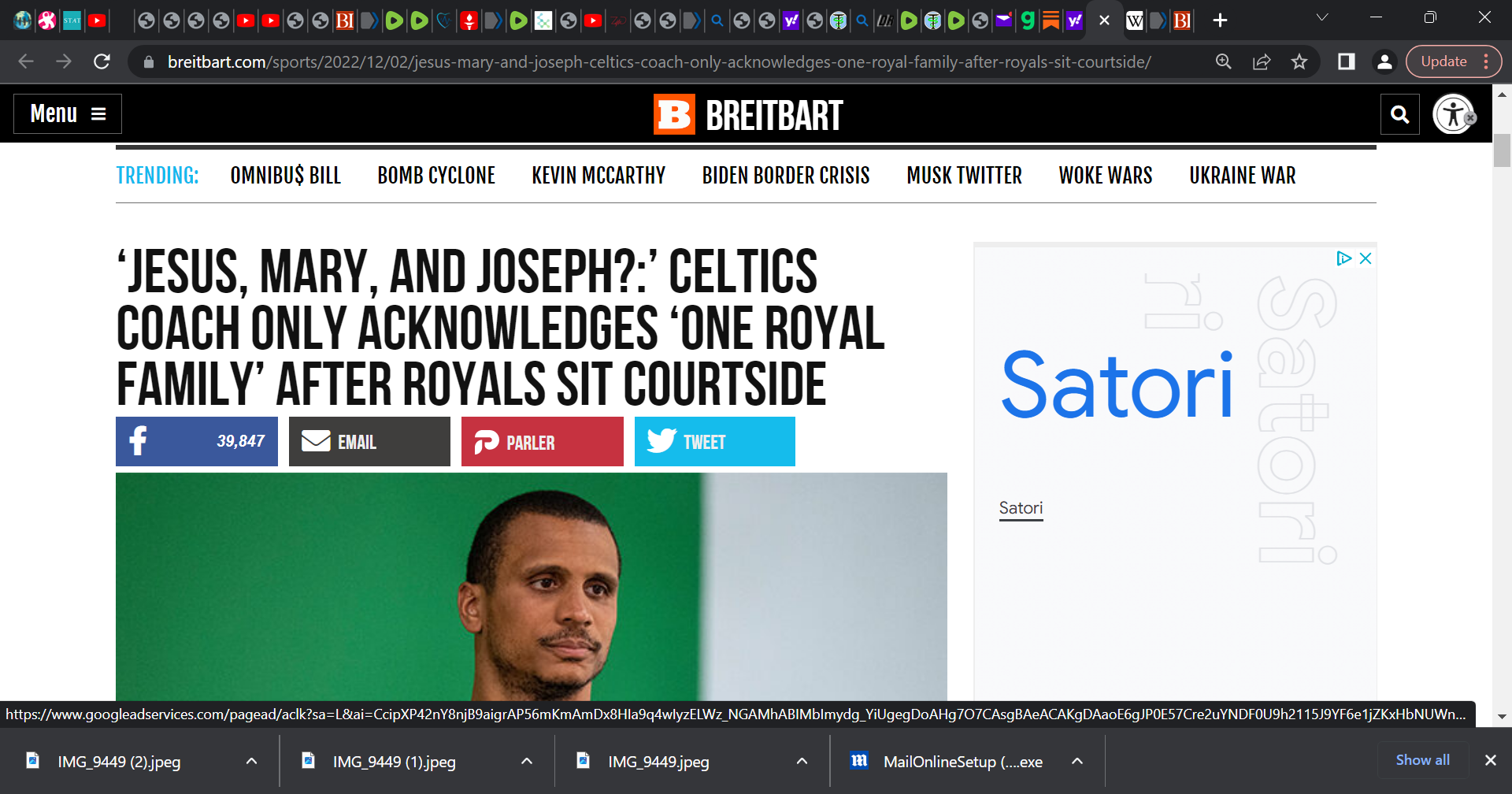Screen dimensions: 1512x794
Task: Click the Celtics coach article photo
Action: 532,587
